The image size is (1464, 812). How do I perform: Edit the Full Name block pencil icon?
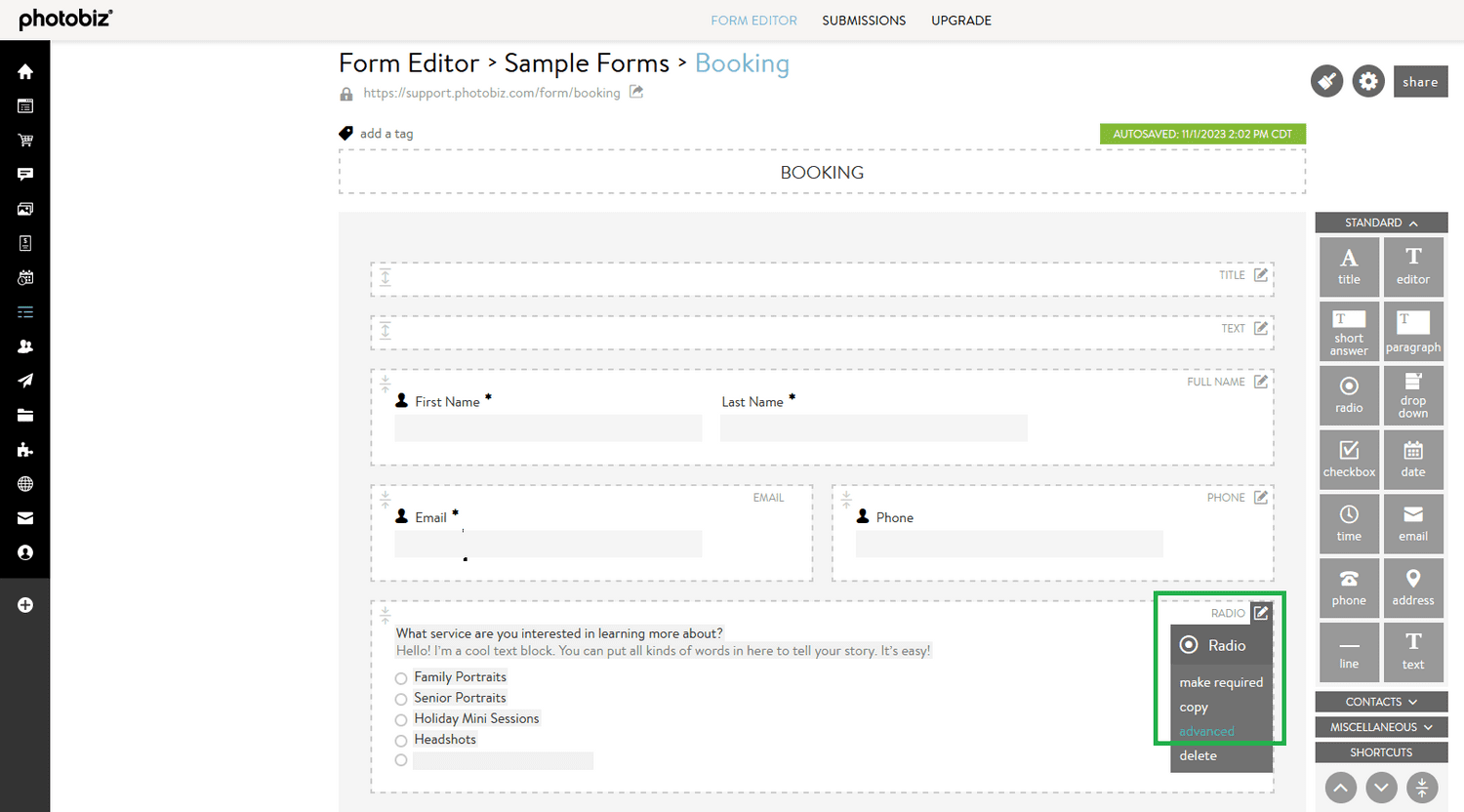pyautogui.click(x=1261, y=382)
